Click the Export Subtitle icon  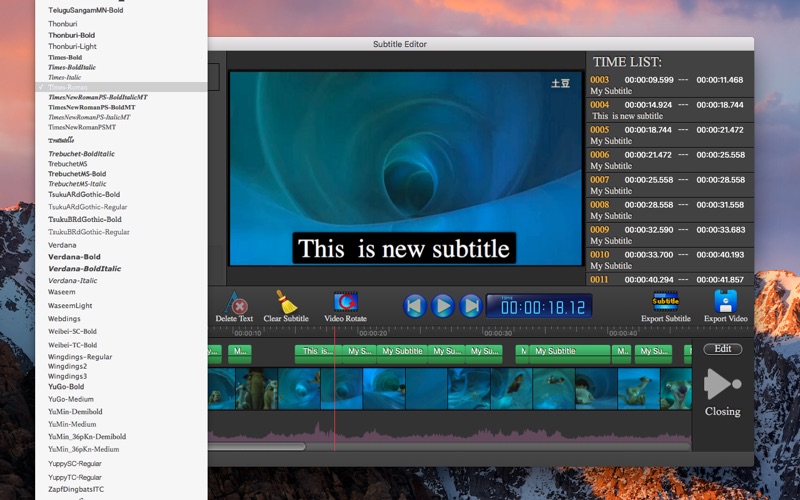(x=666, y=301)
